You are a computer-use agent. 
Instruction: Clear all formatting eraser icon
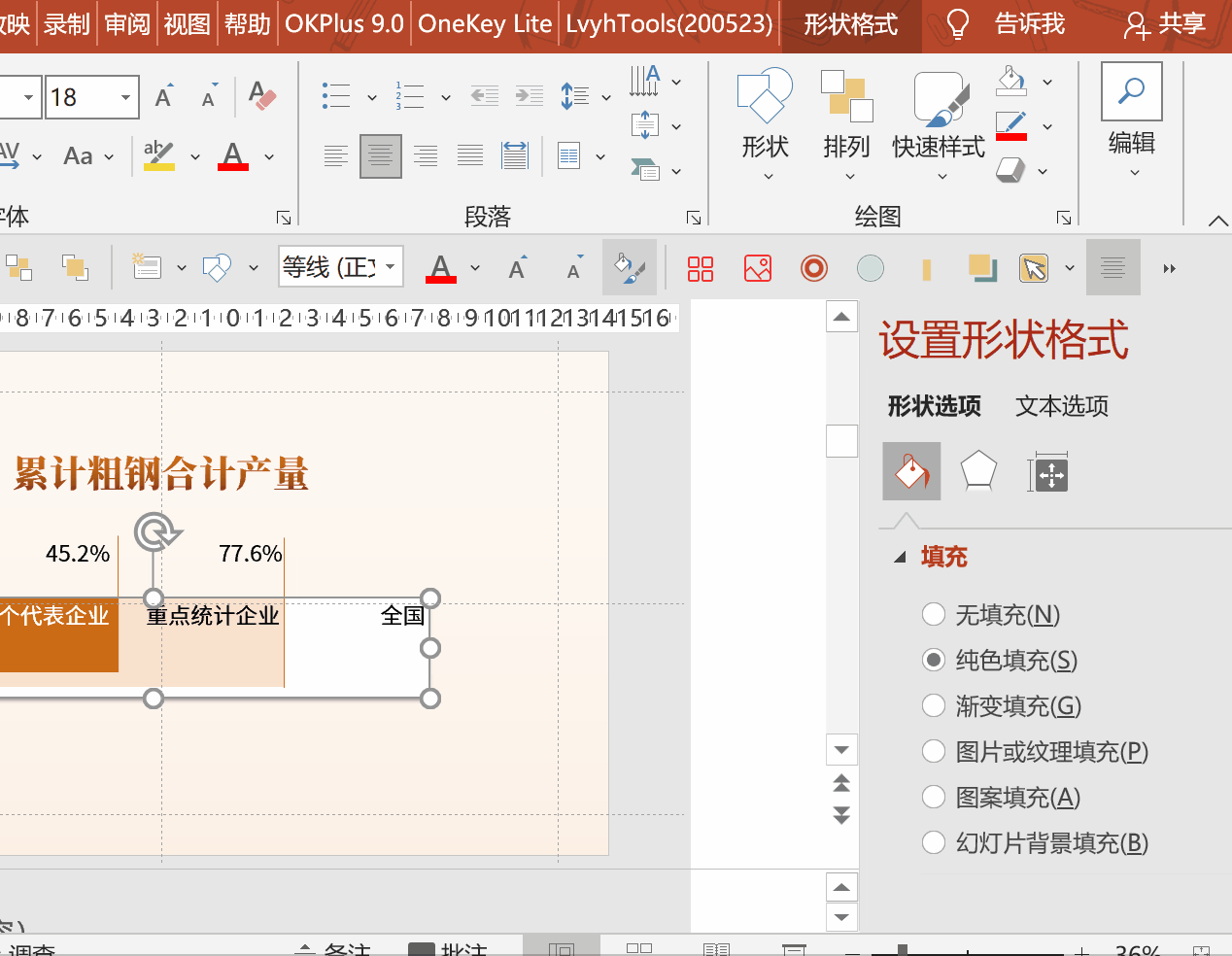tap(262, 96)
